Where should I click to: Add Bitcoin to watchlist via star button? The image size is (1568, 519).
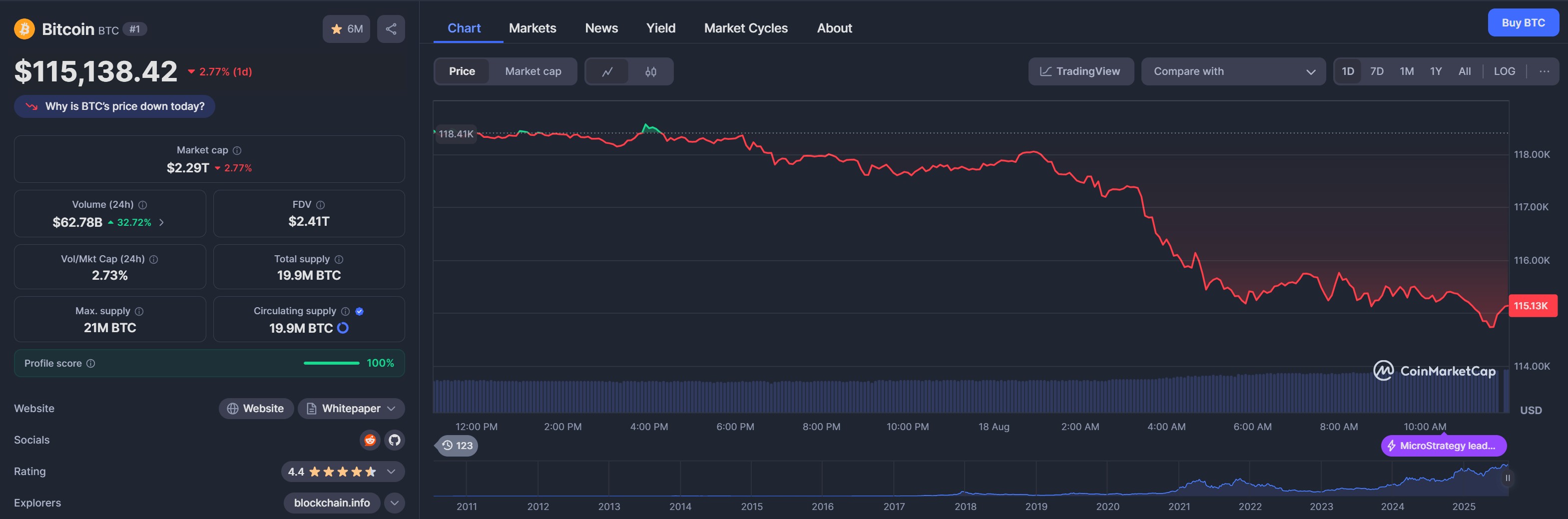[346, 28]
